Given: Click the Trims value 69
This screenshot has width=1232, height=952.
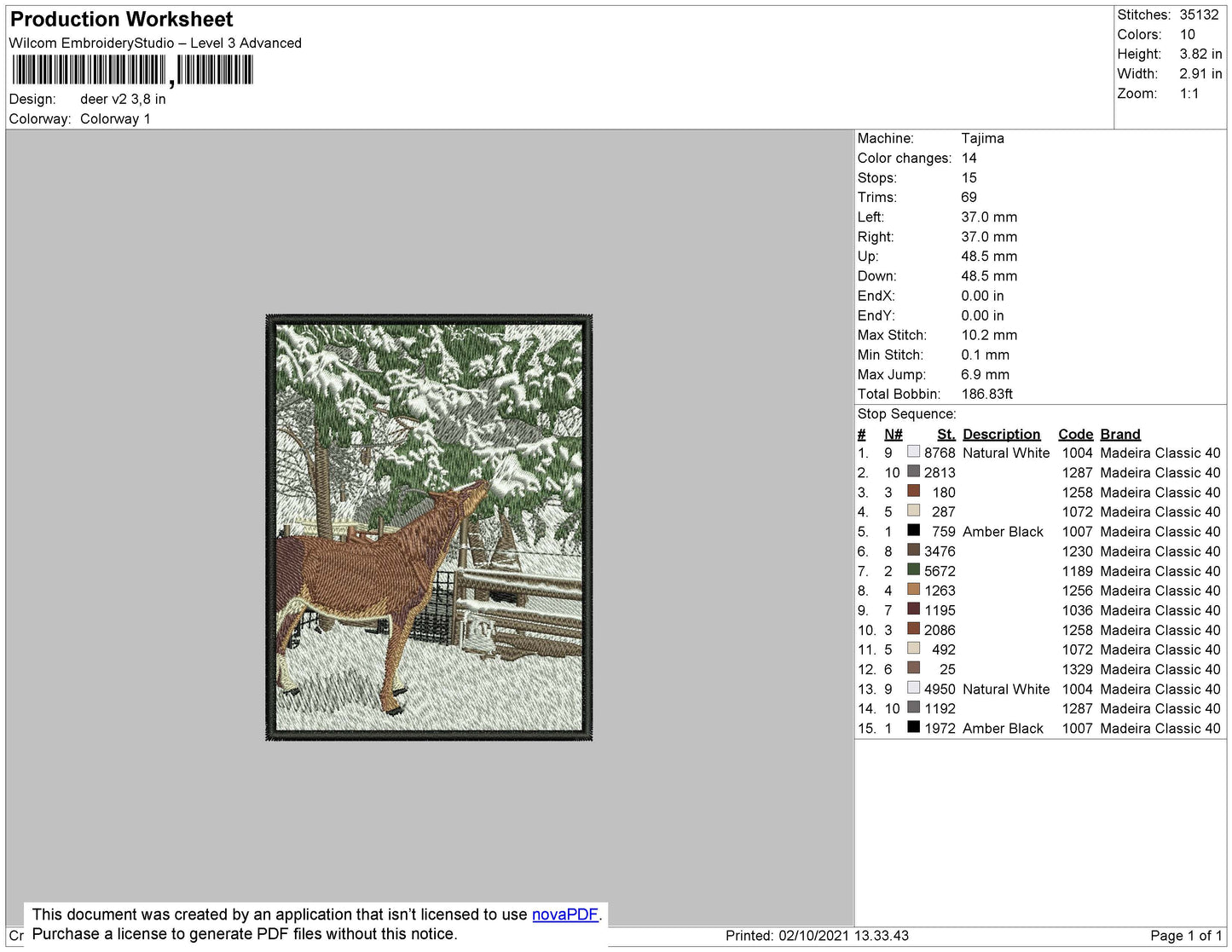Looking at the screenshot, I should (x=969, y=198).
